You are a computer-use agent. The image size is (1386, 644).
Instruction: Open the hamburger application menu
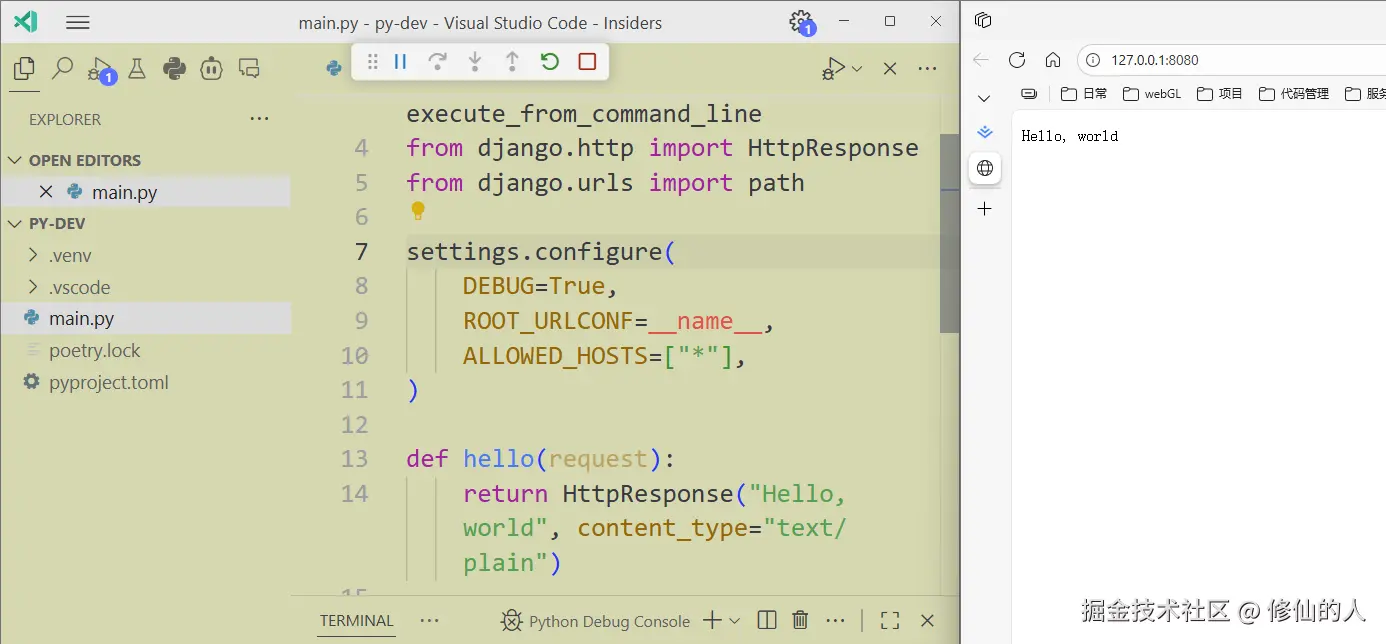point(77,22)
